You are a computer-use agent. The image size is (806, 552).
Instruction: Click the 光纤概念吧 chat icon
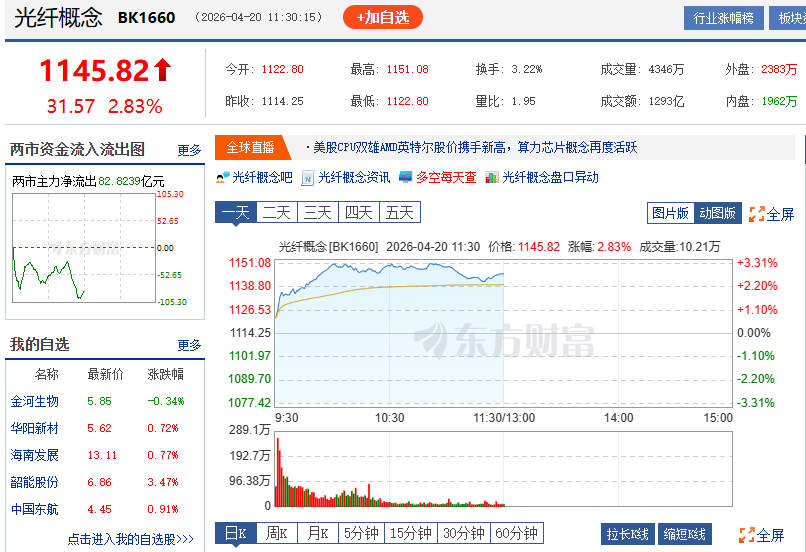click(x=223, y=178)
